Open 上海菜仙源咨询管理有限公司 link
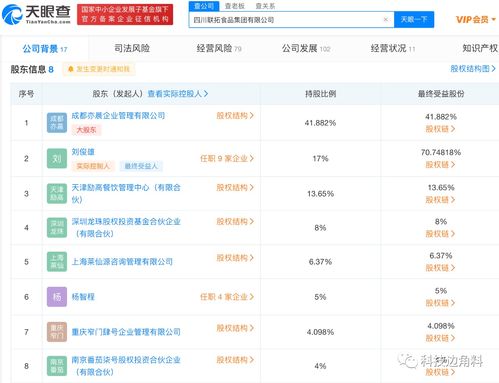The image size is (499, 383). pos(122,262)
